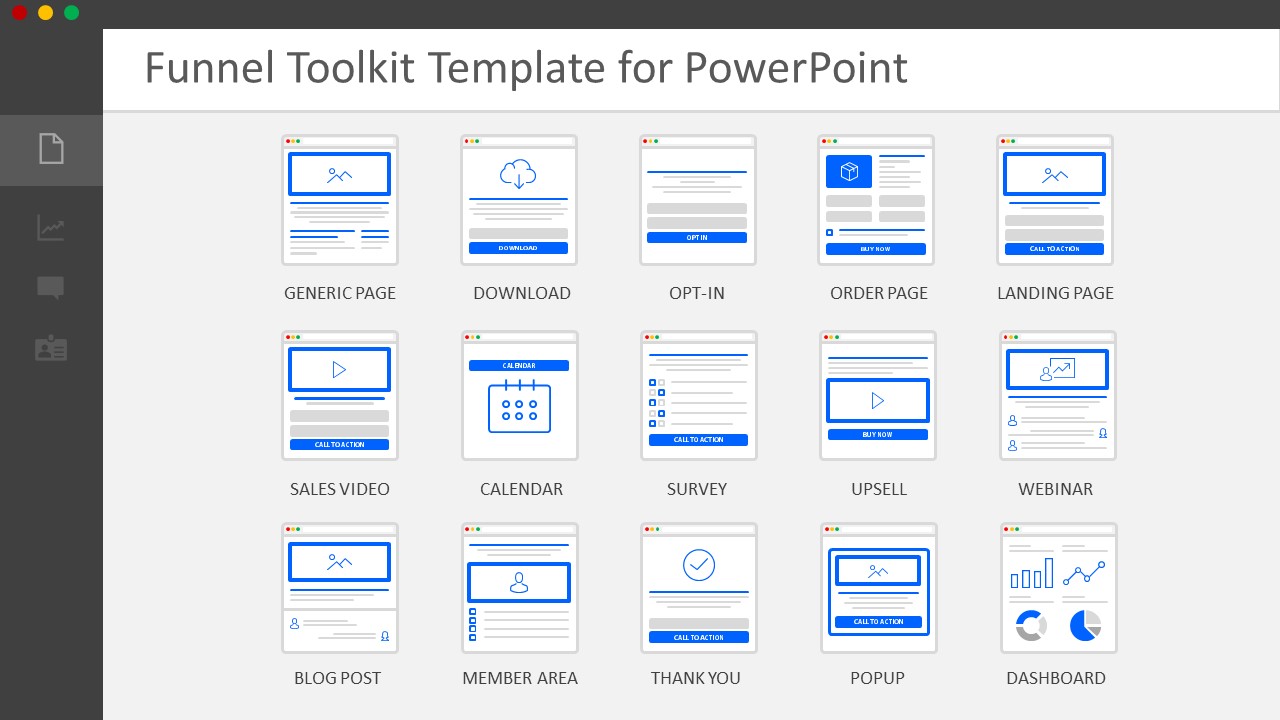Click the Funnel Toolkit Template title text
Viewport: 1280px width, 720px height.
pyautogui.click(x=526, y=68)
